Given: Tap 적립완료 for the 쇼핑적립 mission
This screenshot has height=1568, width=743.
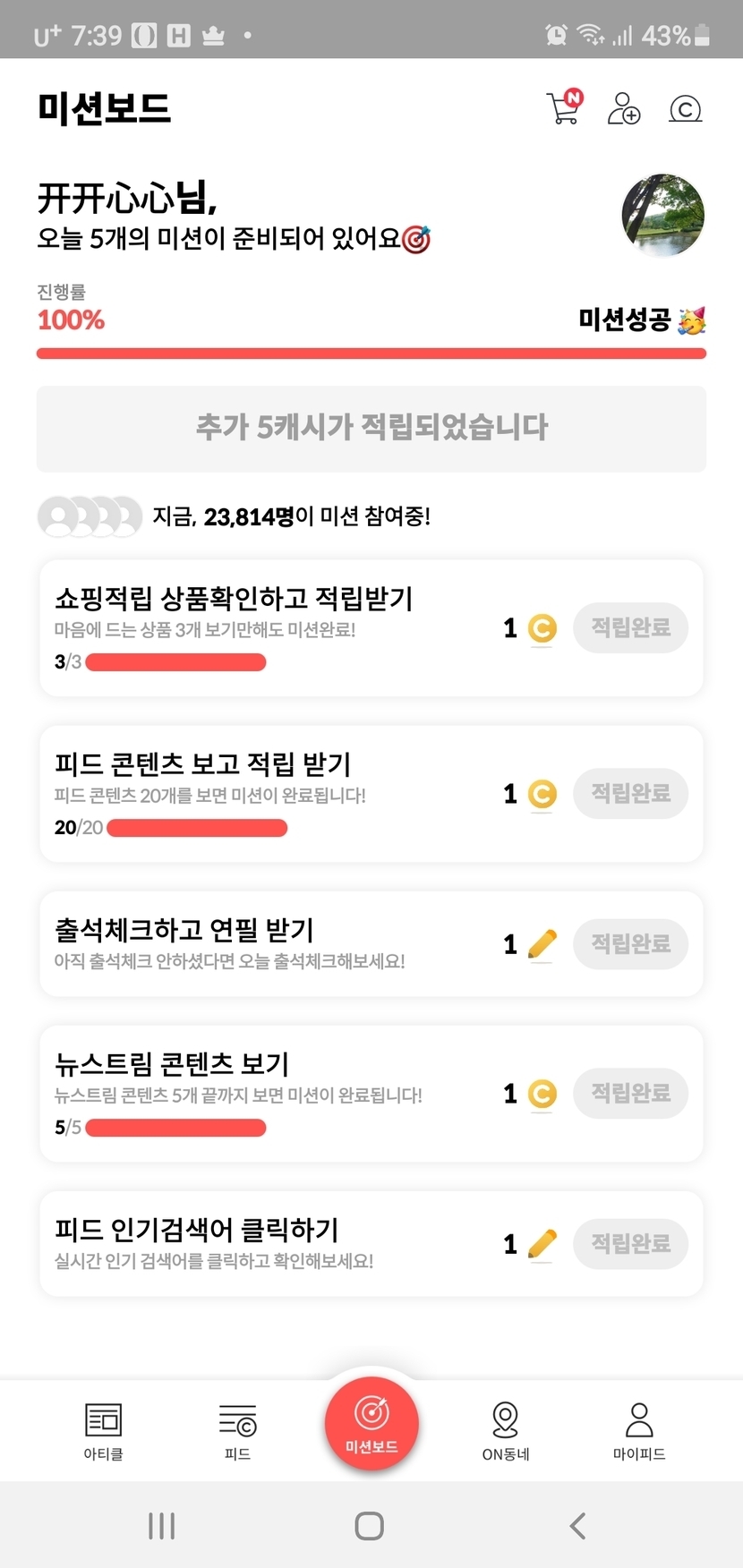Looking at the screenshot, I should click(630, 627).
